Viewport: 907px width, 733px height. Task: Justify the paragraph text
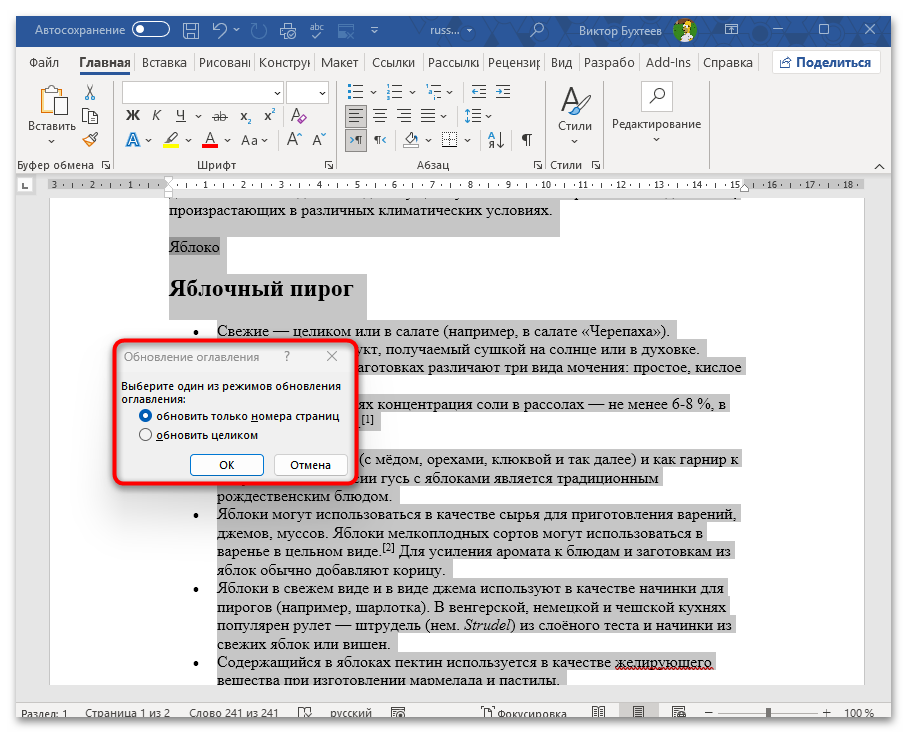point(428,116)
